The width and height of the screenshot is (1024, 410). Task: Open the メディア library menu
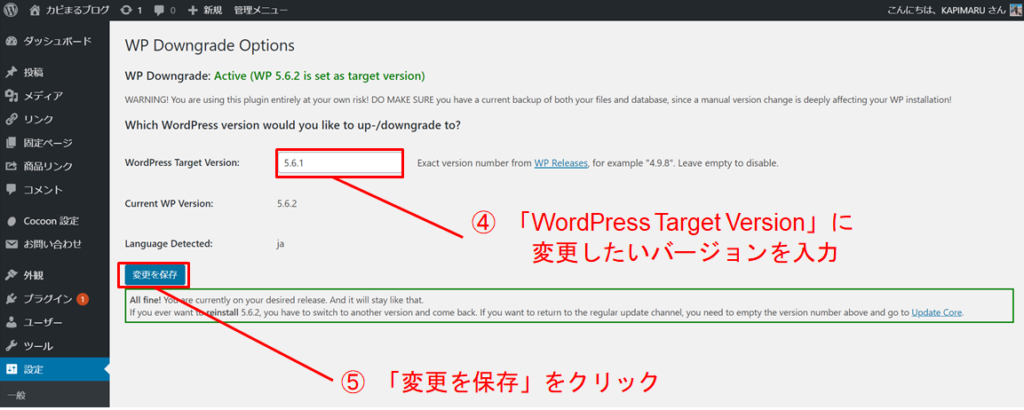point(43,96)
